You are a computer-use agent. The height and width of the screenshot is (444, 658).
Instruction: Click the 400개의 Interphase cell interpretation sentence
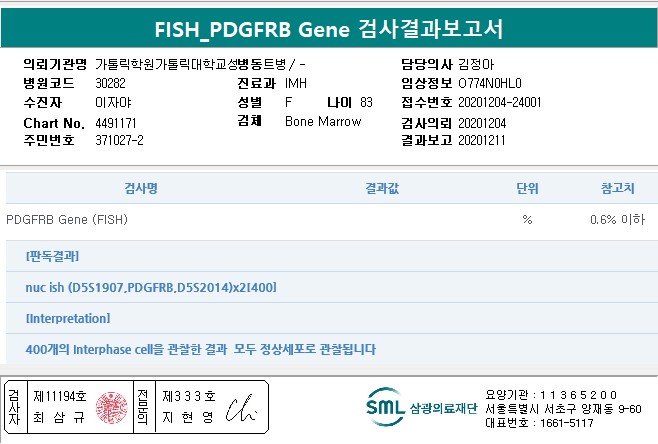click(x=200, y=349)
